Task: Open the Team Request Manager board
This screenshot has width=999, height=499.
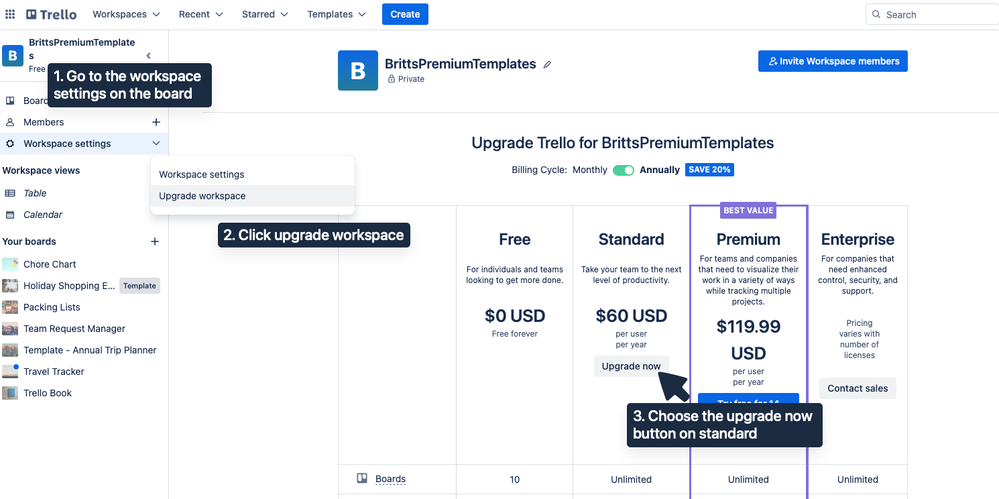Action: point(74,329)
